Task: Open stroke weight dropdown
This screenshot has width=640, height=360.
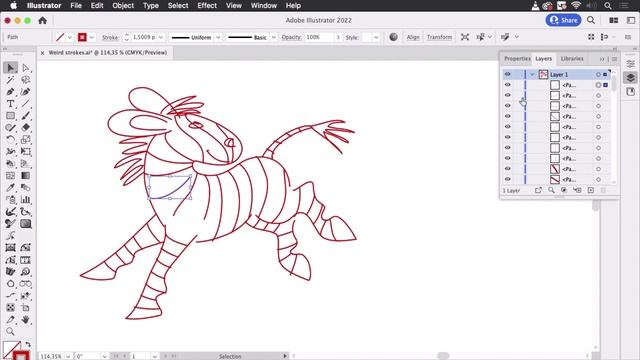Action: (161, 37)
